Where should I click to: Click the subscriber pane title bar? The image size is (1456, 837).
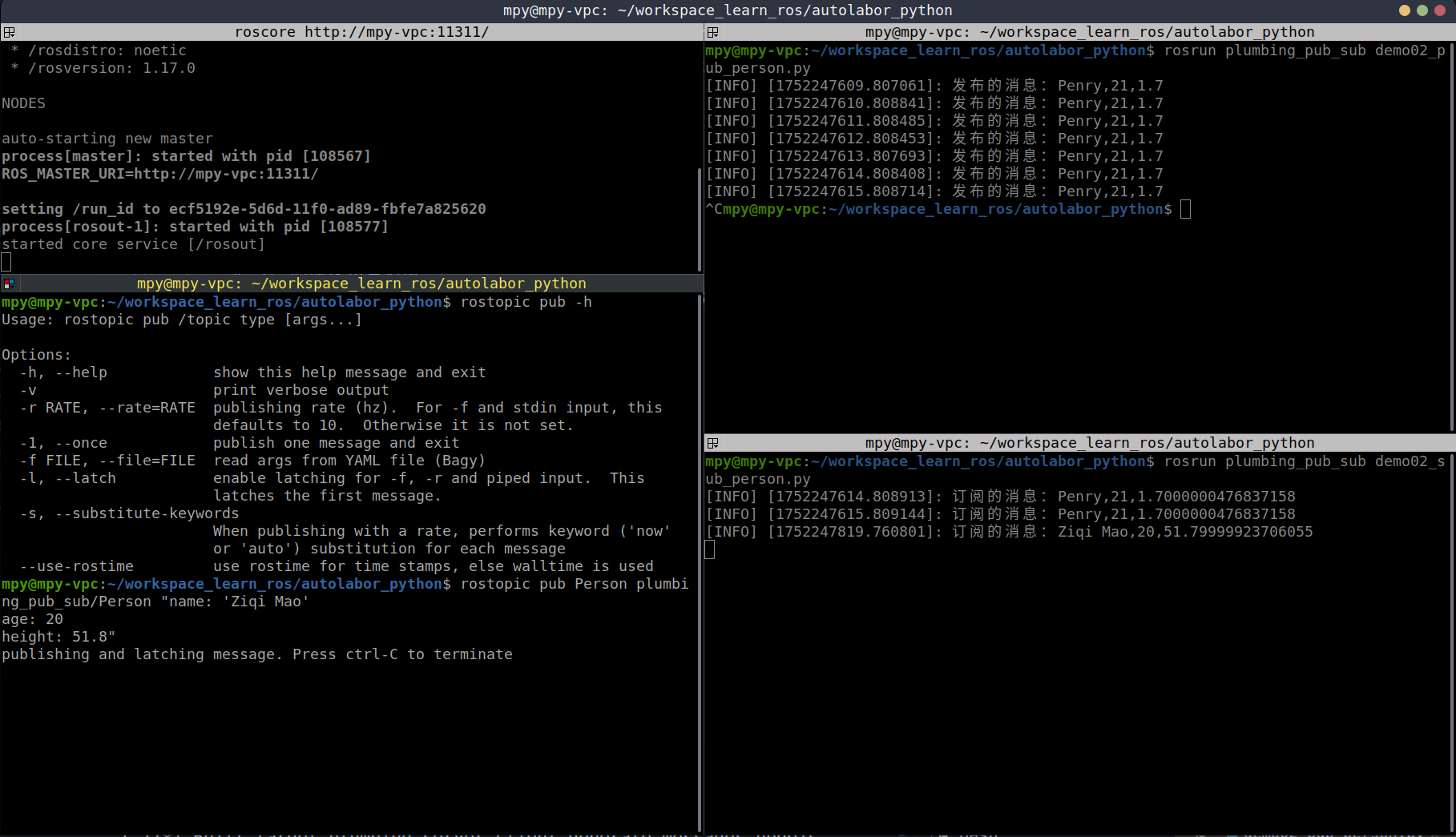pos(1089,443)
